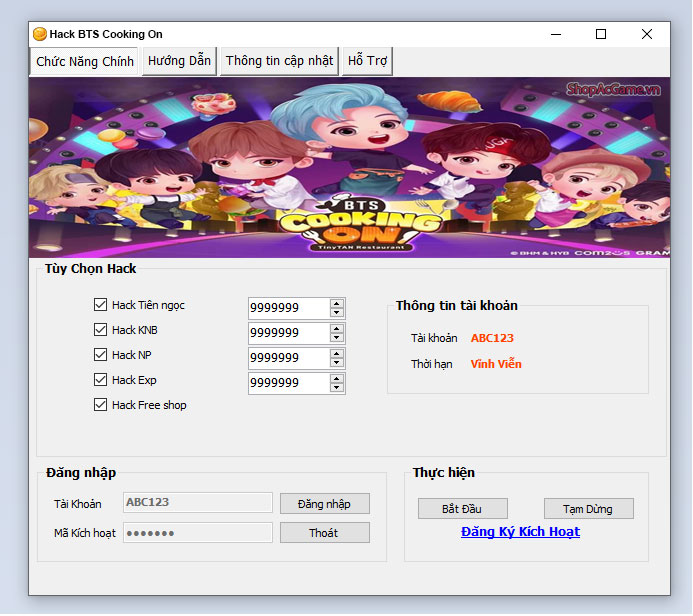
Task: Decrease the Hack Exp value with down arrow
Action: [x=337, y=388]
